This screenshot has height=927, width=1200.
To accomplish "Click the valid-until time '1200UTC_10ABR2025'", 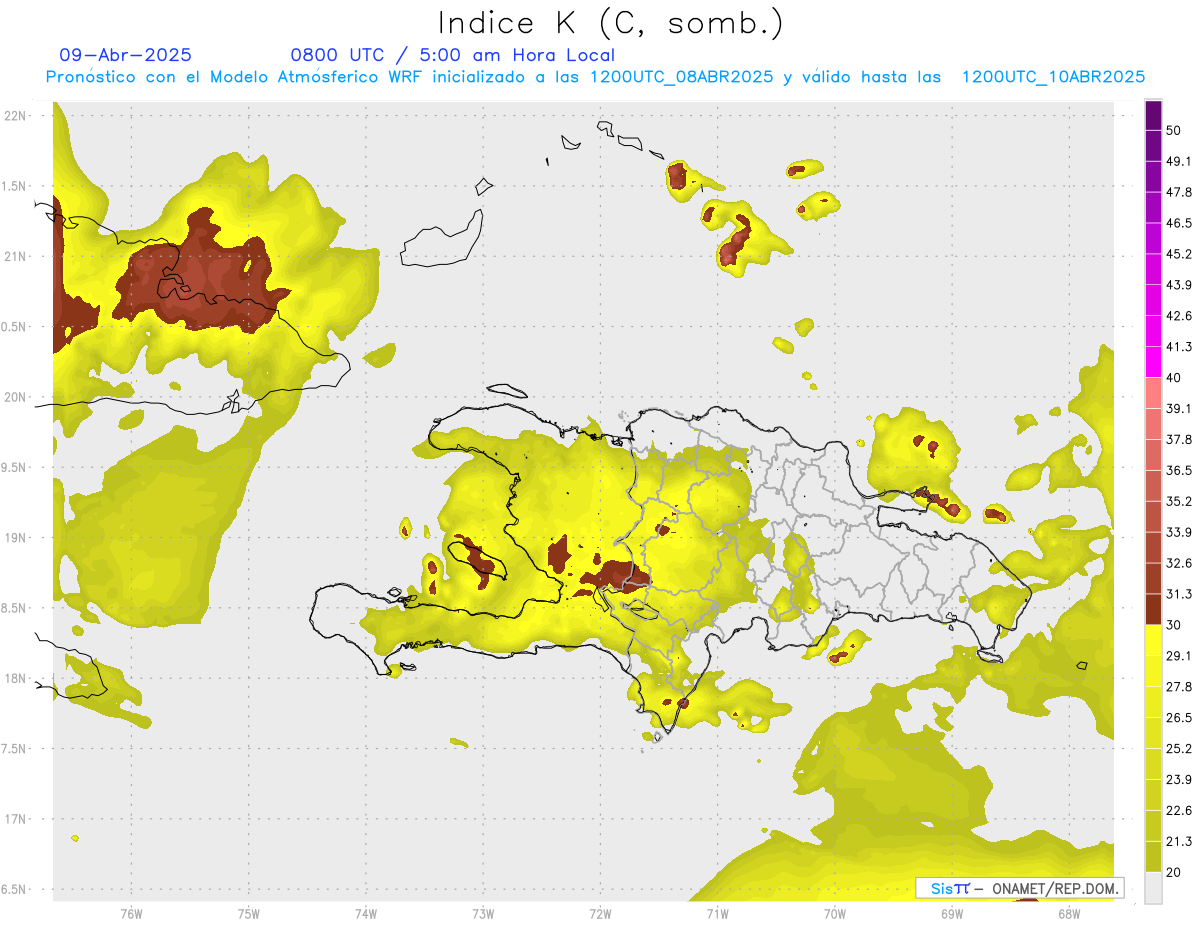I will tap(1053, 77).
